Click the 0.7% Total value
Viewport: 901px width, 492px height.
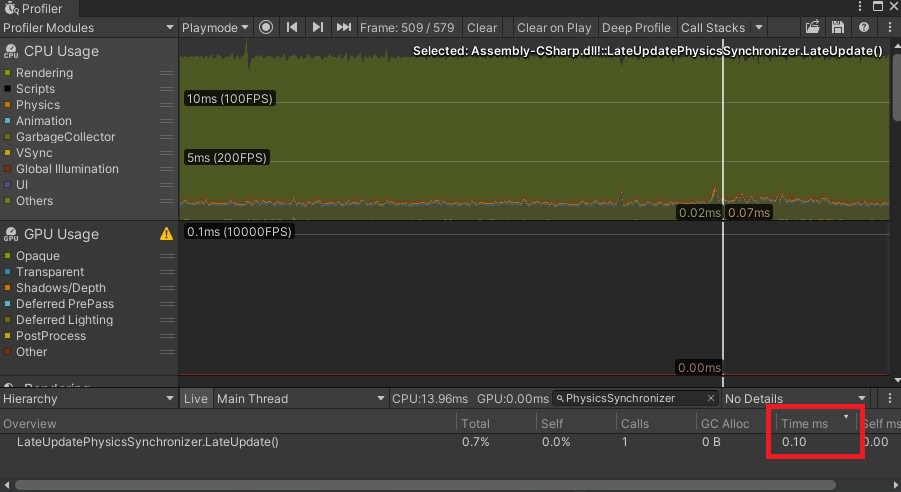(x=475, y=442)
